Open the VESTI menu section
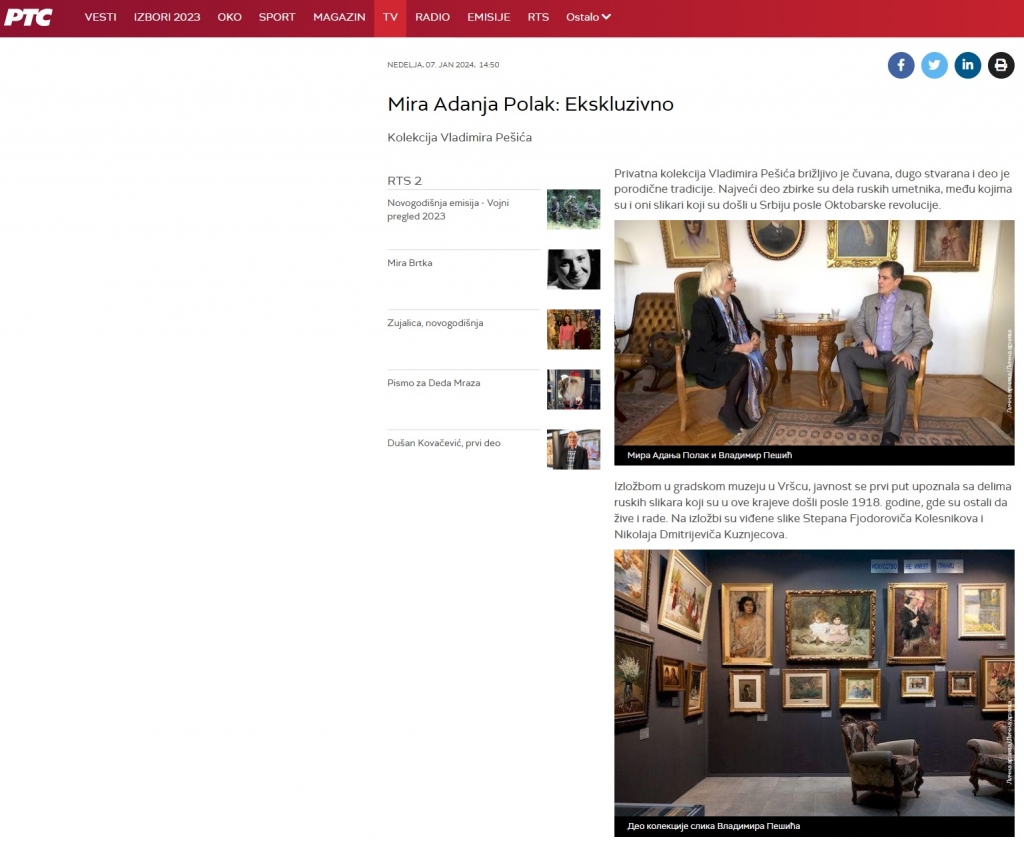This screenshot has width=1024, height=841. (100, 17)
